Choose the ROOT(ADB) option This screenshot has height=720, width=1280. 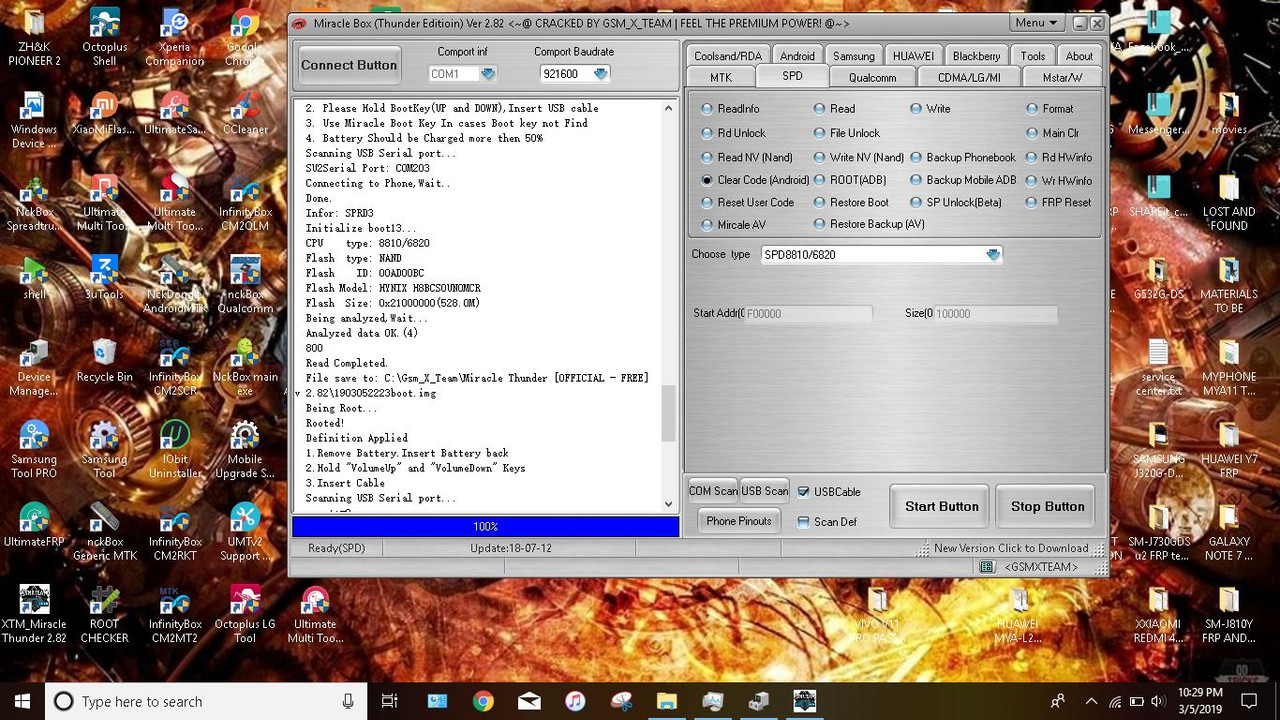(850, 181)
